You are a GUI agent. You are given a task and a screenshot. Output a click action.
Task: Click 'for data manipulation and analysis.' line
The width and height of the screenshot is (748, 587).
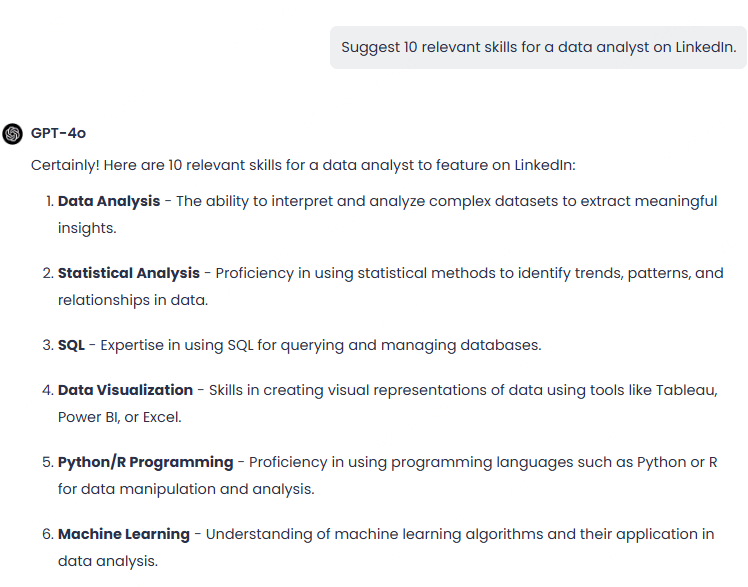coord(186,489)
